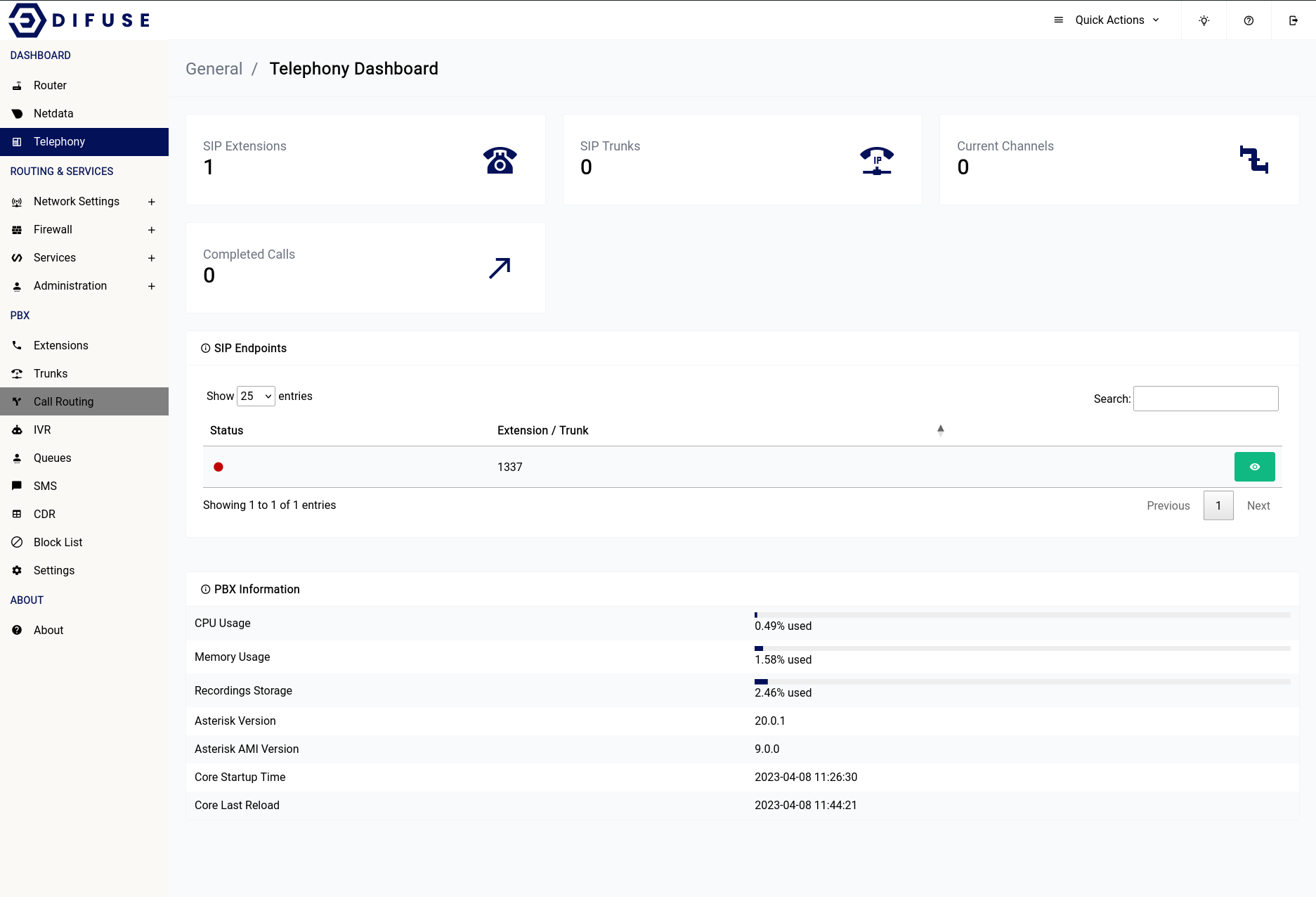Click the Current Channels icon
Viewport: 1316px width, 897px height.
[1254, 160]
